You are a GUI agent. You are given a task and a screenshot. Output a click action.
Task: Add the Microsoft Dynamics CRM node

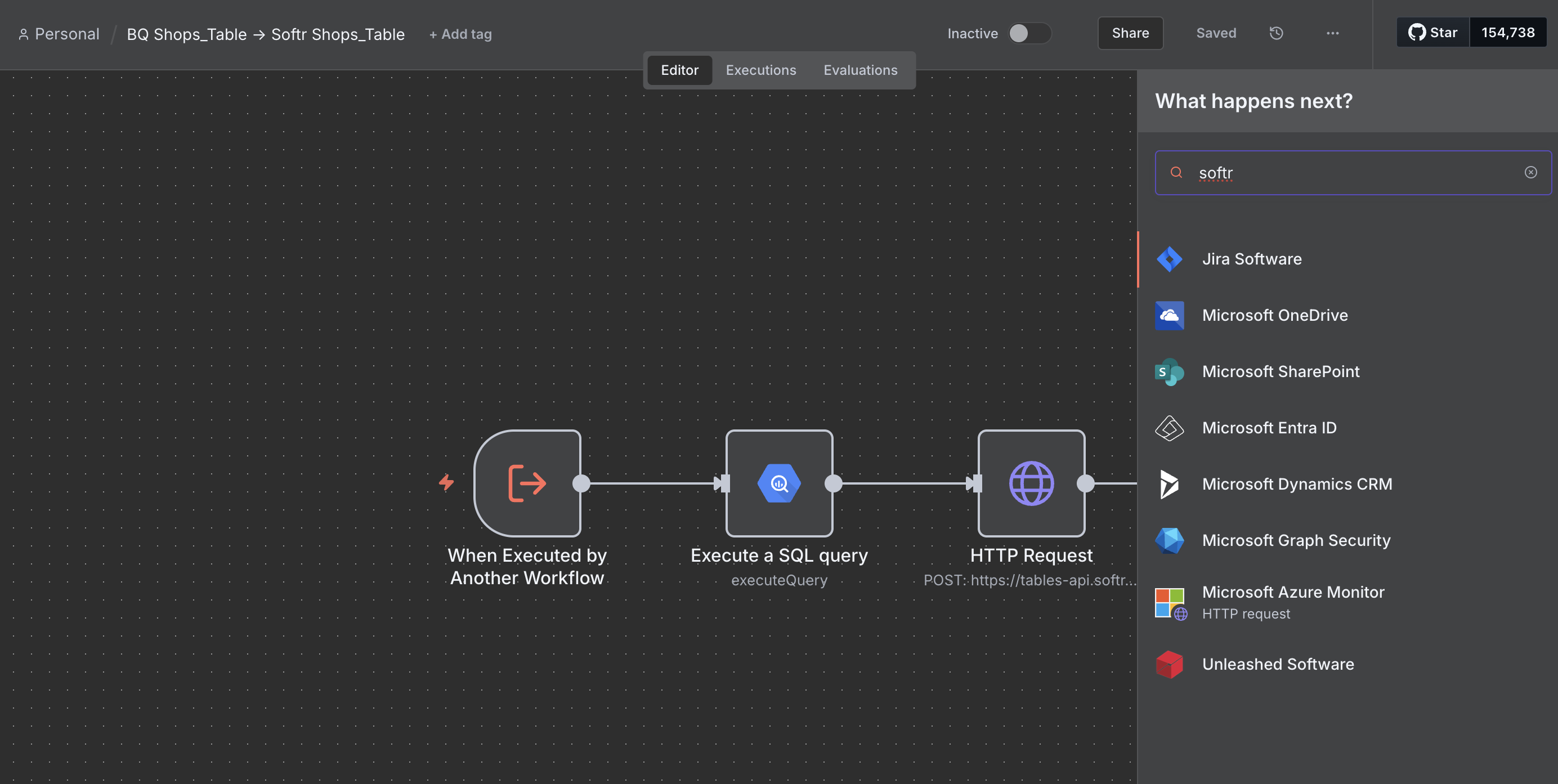(x=1297, y=484)
